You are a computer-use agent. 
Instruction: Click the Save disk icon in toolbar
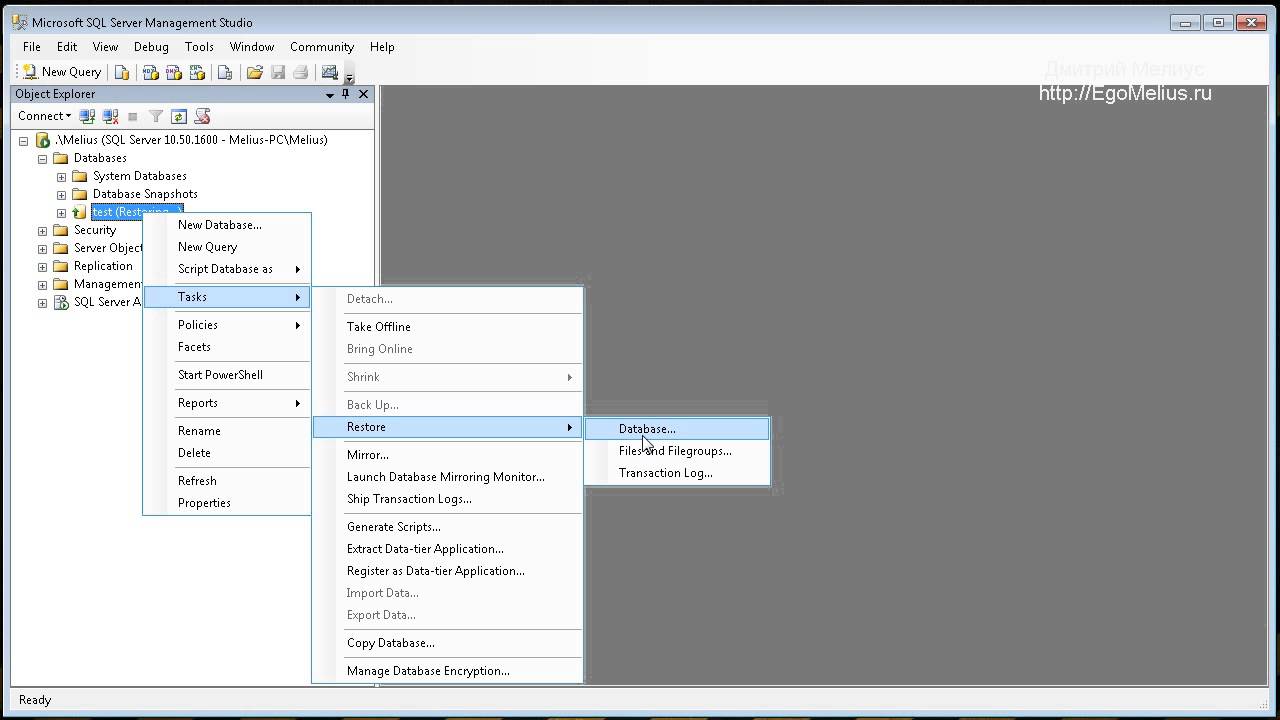278,72
